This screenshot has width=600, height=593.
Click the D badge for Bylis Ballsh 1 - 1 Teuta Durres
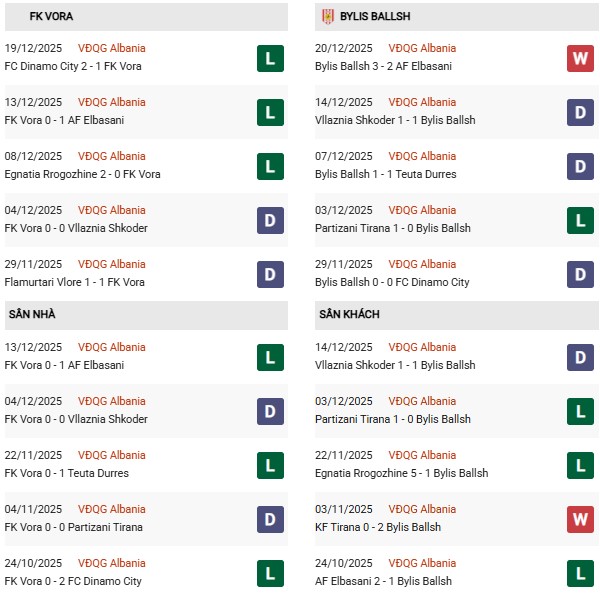580,166
